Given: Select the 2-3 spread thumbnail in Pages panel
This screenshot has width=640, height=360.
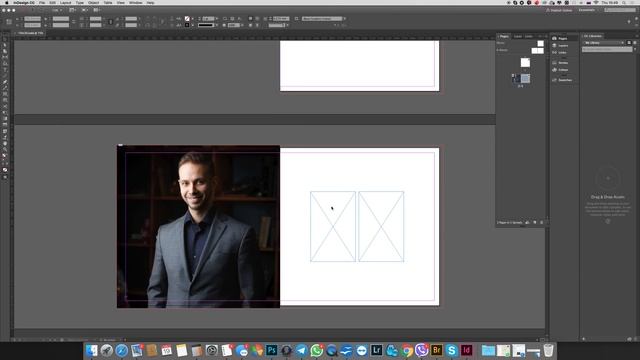Looking at the screenshot, I should click(x=521, y=78).
